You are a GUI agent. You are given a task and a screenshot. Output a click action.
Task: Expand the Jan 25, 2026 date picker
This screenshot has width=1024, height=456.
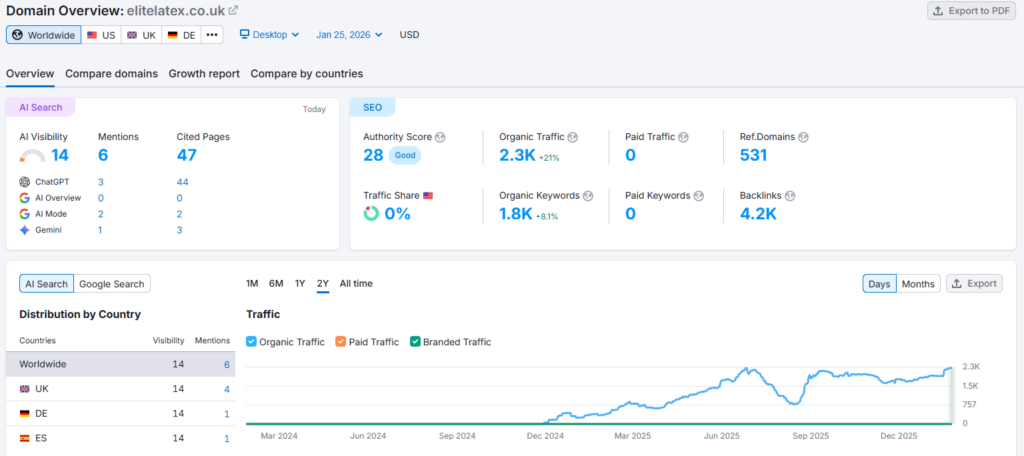coord(349,34)
